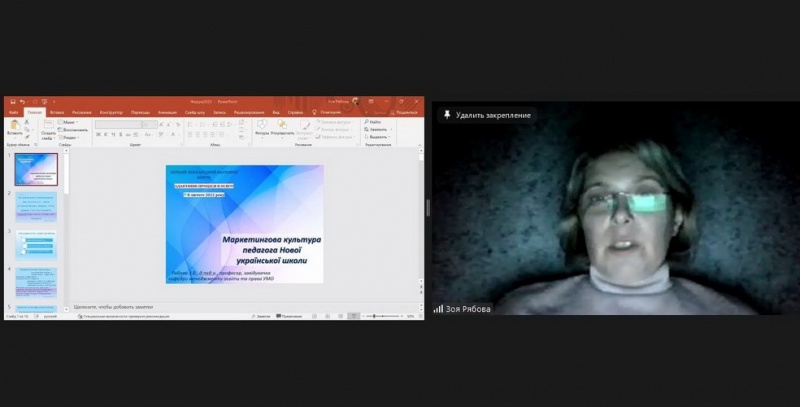
Task: Click the Создать слайд icon
Action: coord(46,126)
